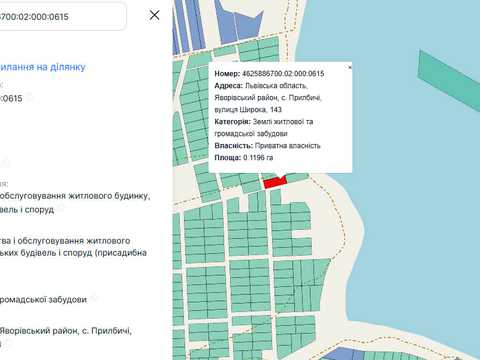Click 'ромадської забудови' text in side panel
This screenshot has height=360, width=480.
tap(43, 300)
